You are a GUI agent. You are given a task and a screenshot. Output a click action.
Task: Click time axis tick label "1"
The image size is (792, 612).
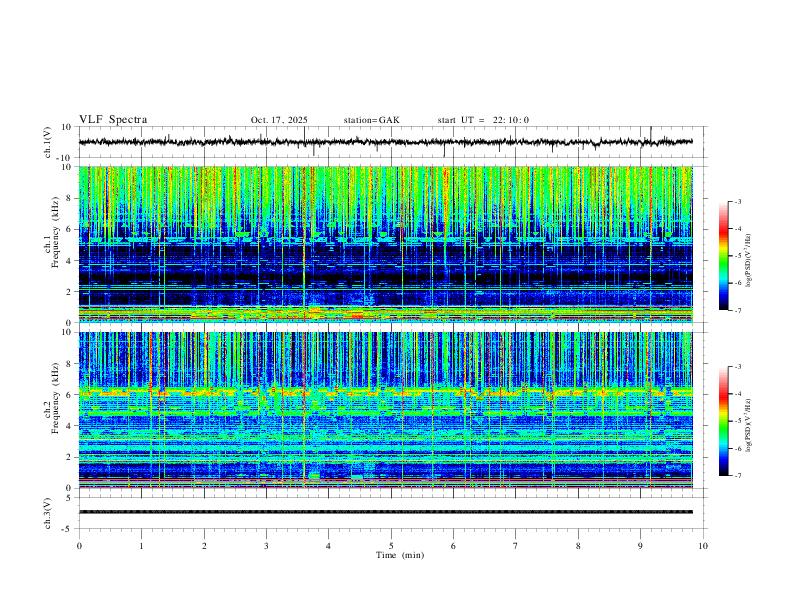click(x=141, y=546)
